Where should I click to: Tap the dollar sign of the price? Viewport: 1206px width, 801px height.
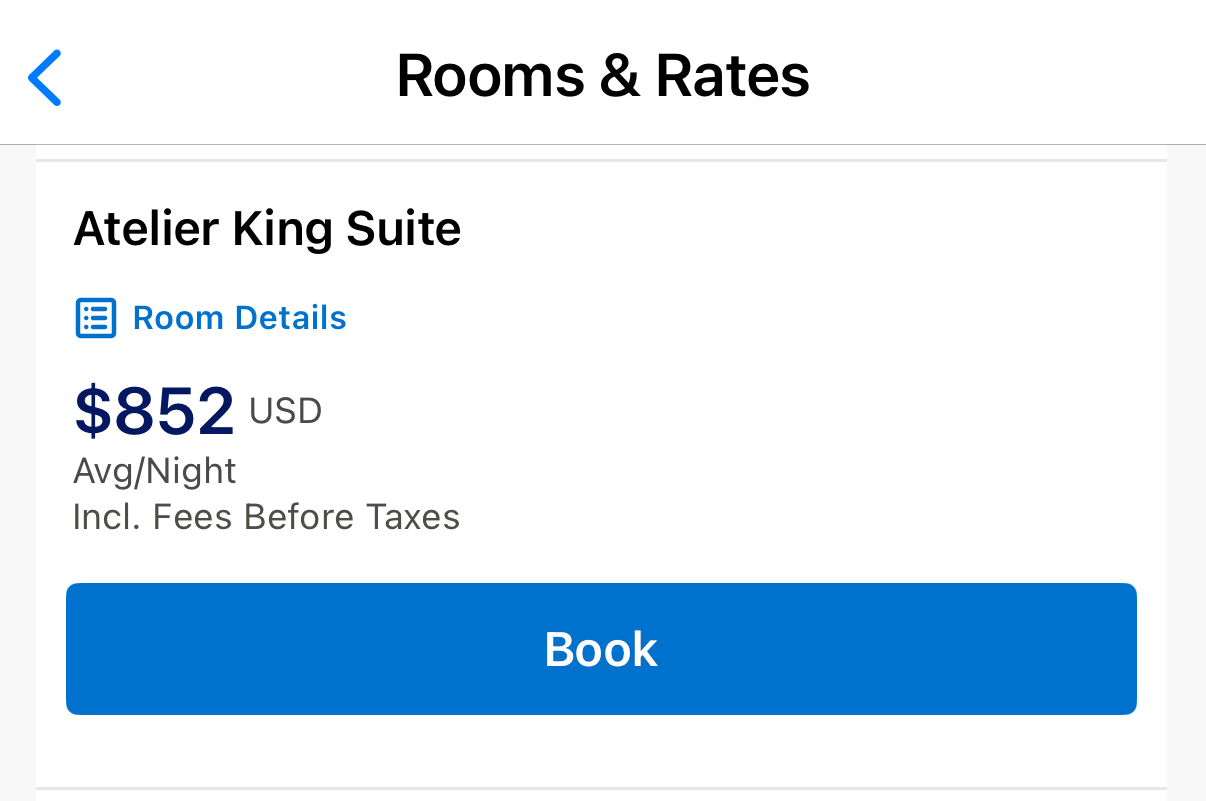click(x=92, y=411)
